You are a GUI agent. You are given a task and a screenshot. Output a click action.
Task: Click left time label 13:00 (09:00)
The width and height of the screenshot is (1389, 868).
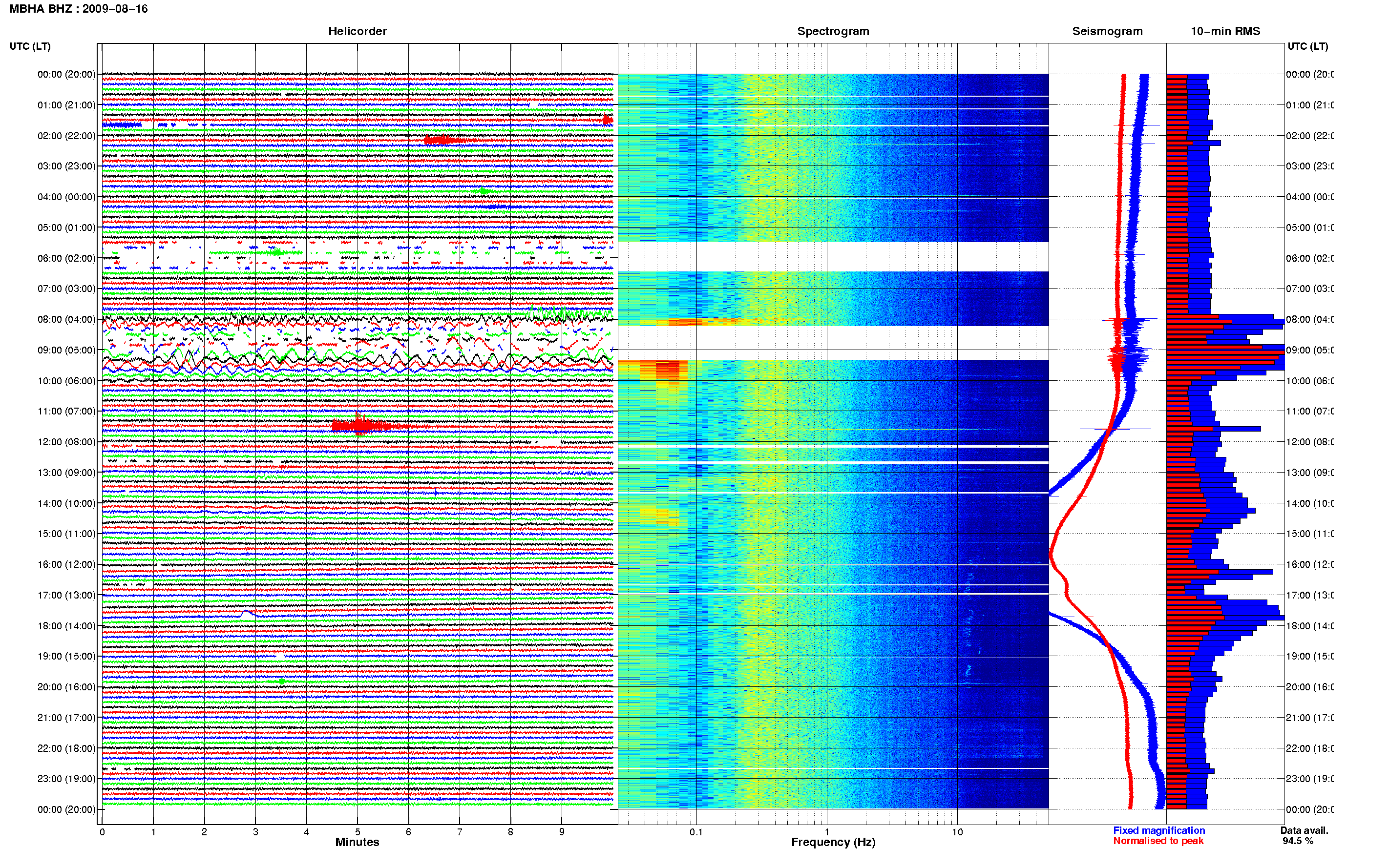coord(66,473)
